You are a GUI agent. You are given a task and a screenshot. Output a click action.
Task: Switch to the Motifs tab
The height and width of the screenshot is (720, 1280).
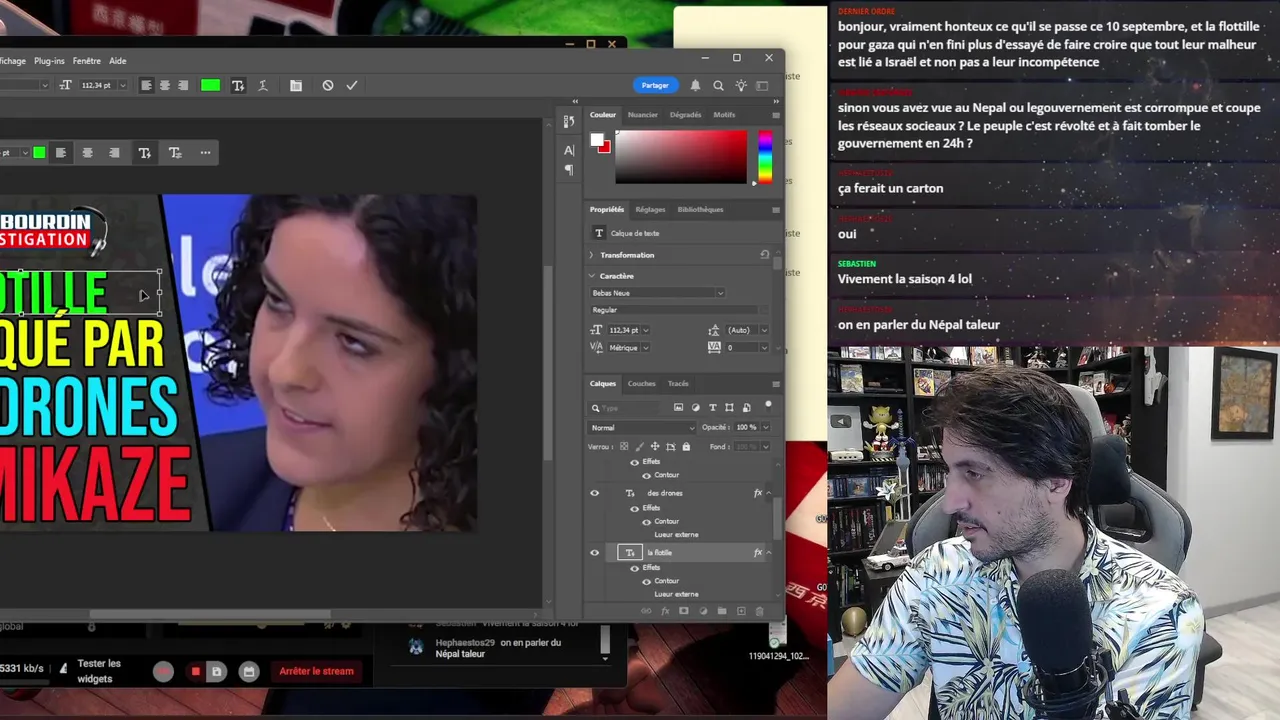724,115
